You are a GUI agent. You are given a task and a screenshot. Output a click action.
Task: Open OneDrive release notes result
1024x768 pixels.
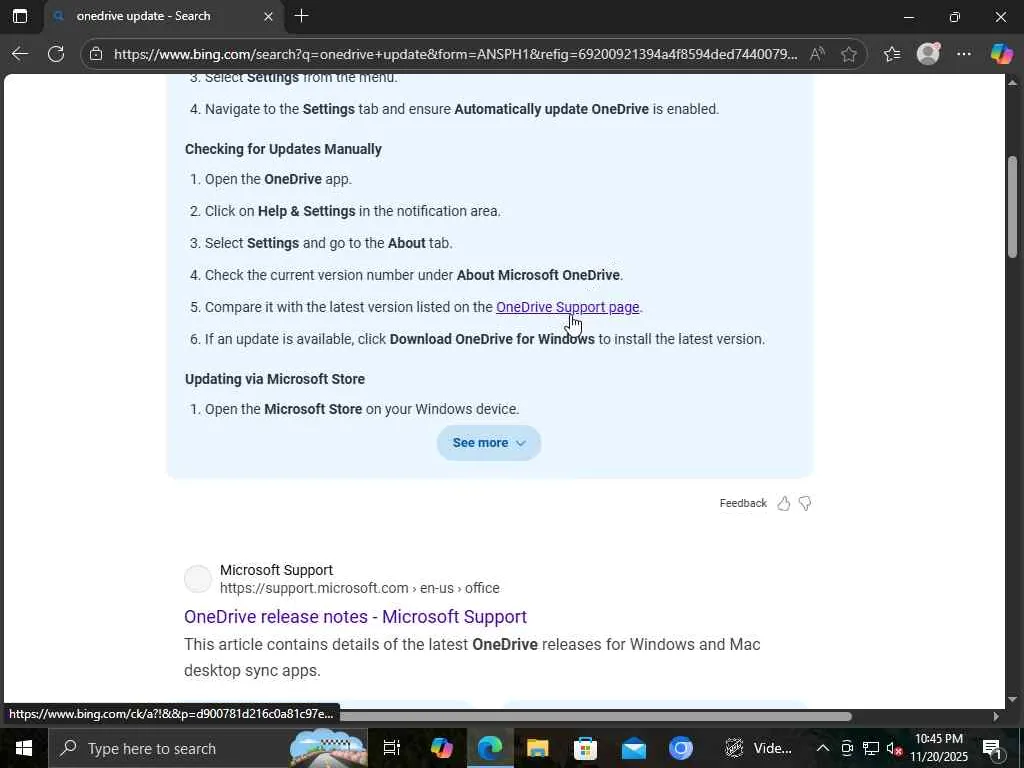[x=355, y=616]
